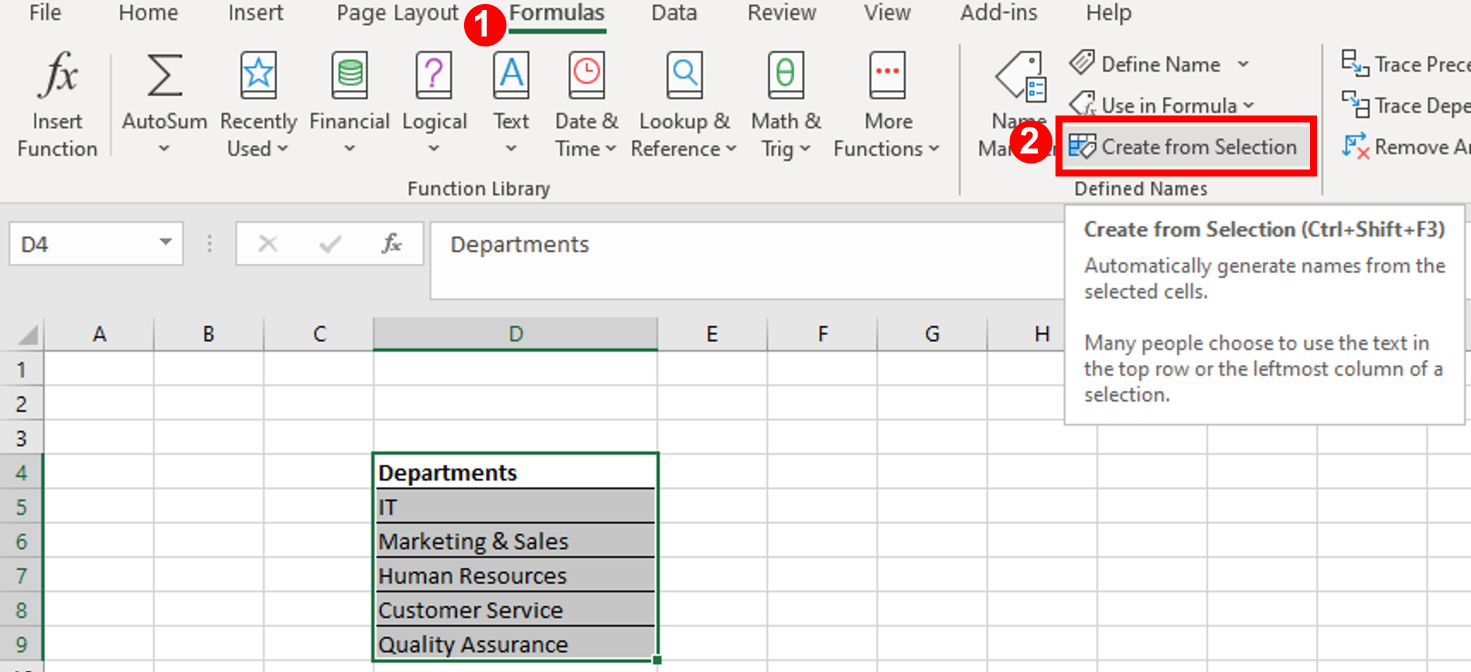Expand the AutoSum dropdown arrow
1471x672 pixels.
164,150
